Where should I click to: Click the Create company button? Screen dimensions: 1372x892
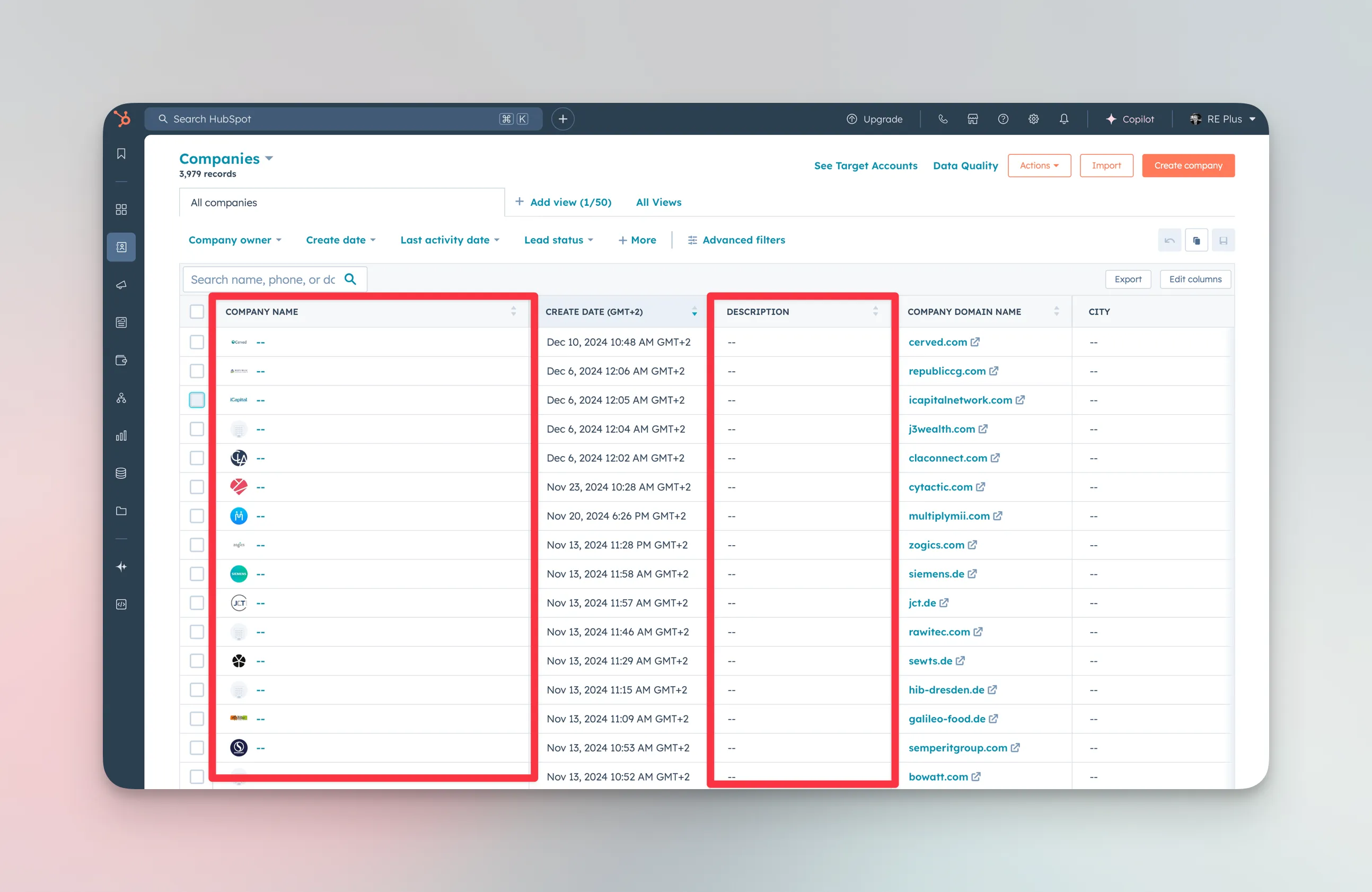pyautogui.click(x=1188, y=165)
